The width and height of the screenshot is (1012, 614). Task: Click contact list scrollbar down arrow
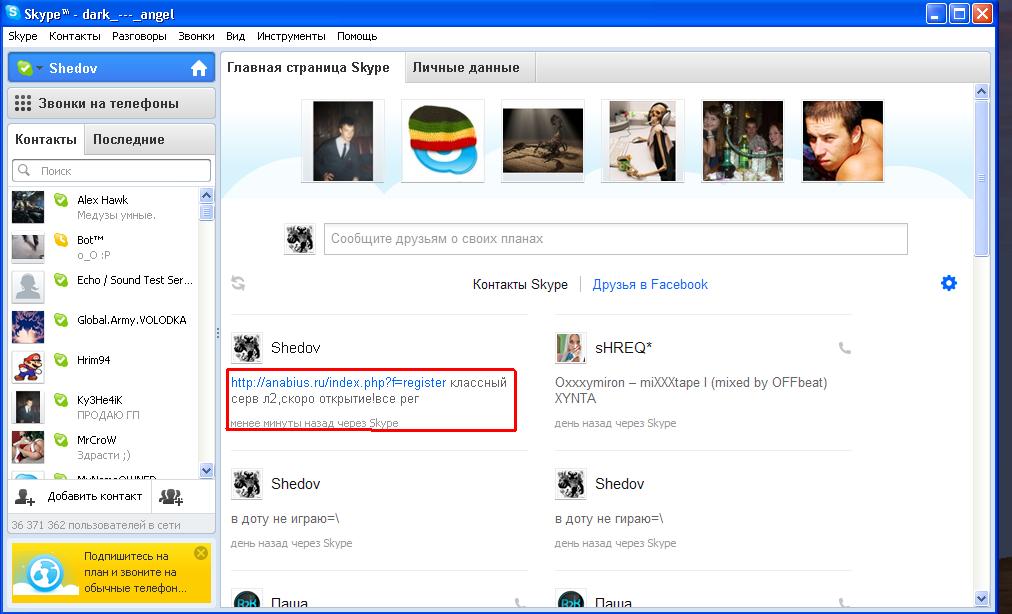point(207,471)
